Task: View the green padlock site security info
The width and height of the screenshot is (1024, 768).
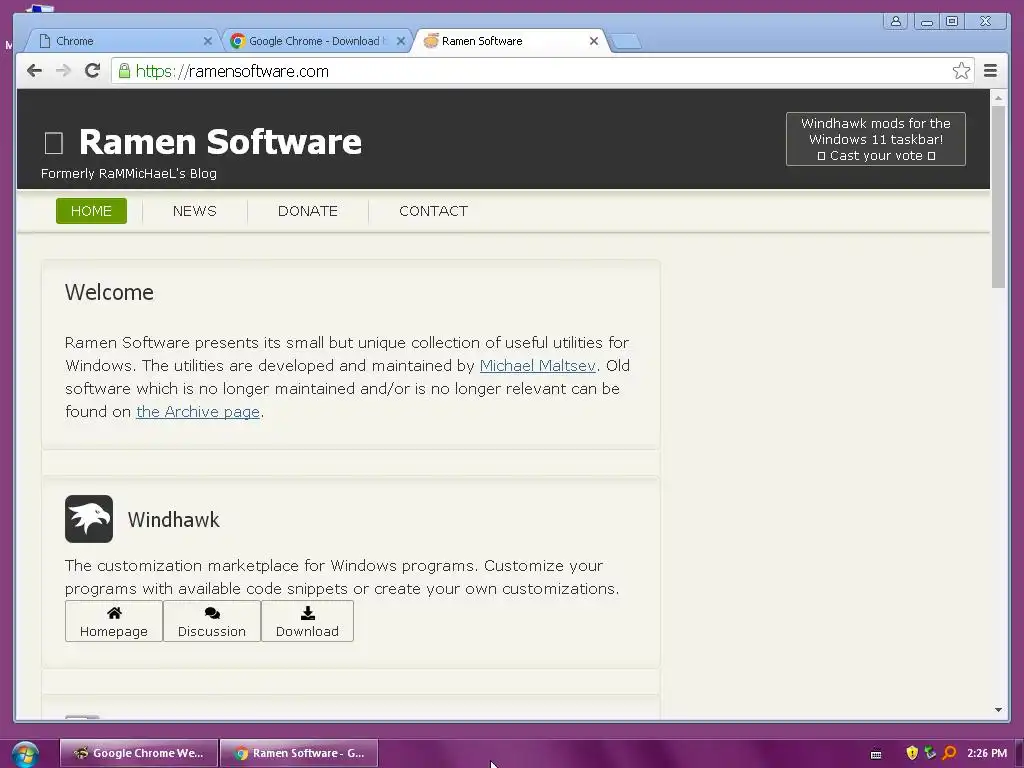Action: [124, 71]
